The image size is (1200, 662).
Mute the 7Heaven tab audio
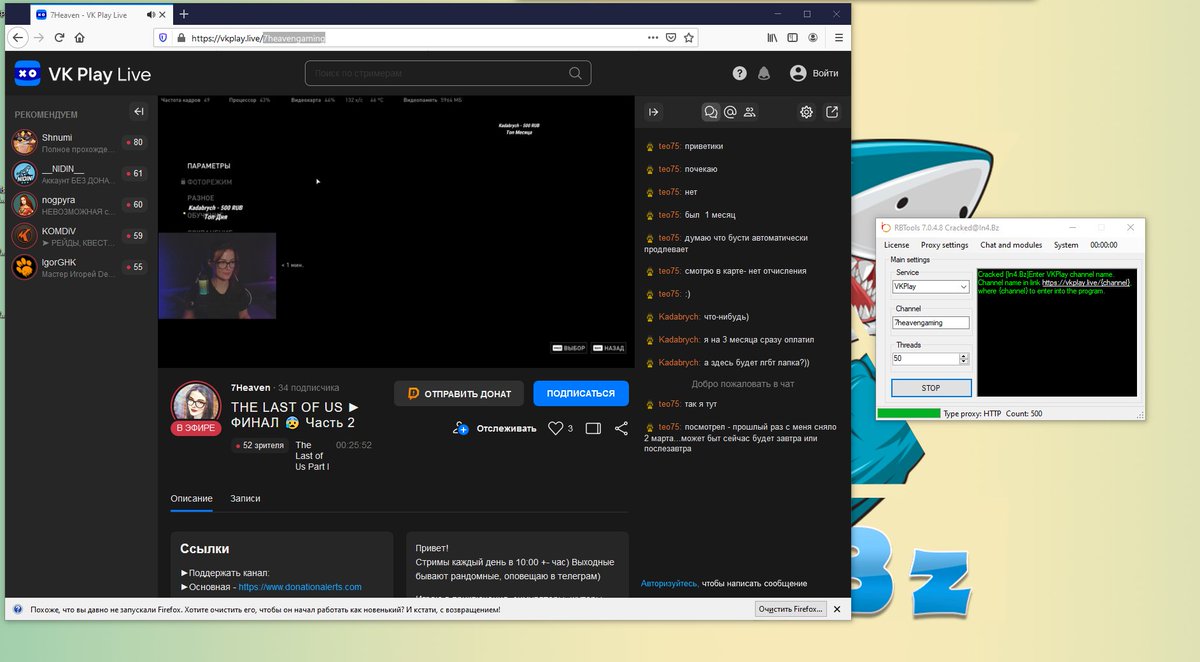pos(152,14)
